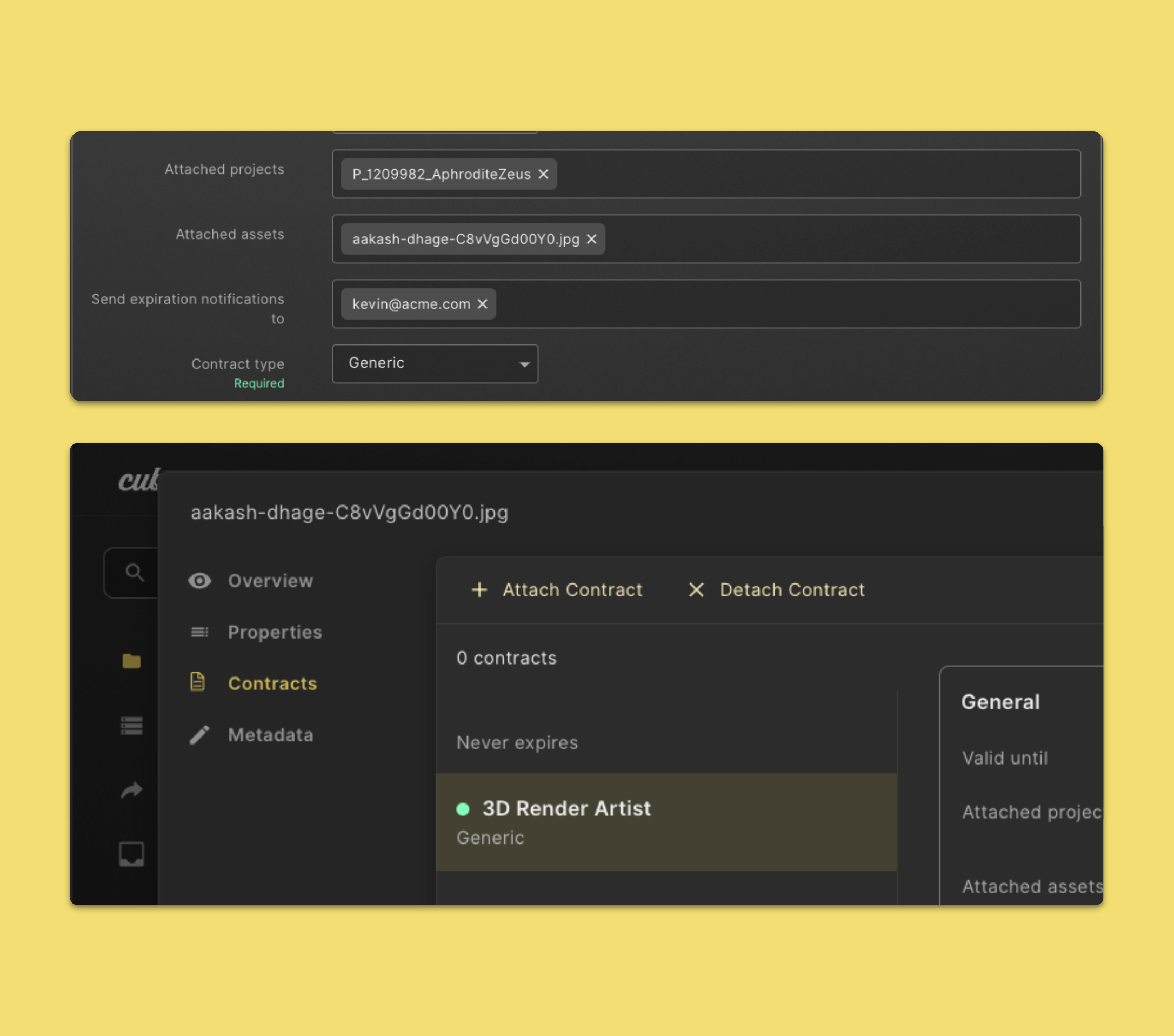Click the Overview eye icon
The width and height of the screenshot is (1174, 1036).
199,581
